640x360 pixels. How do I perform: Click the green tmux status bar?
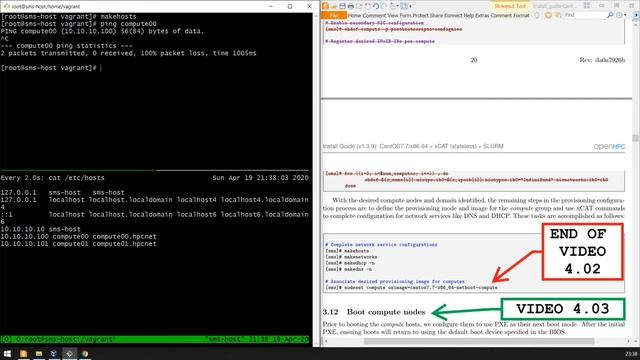point(155,339)
